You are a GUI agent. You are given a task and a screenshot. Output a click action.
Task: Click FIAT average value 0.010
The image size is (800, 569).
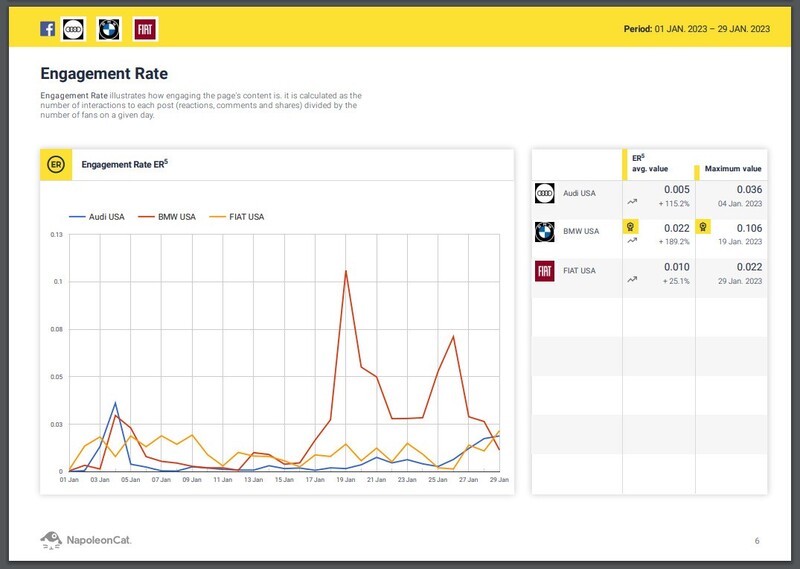677,267
